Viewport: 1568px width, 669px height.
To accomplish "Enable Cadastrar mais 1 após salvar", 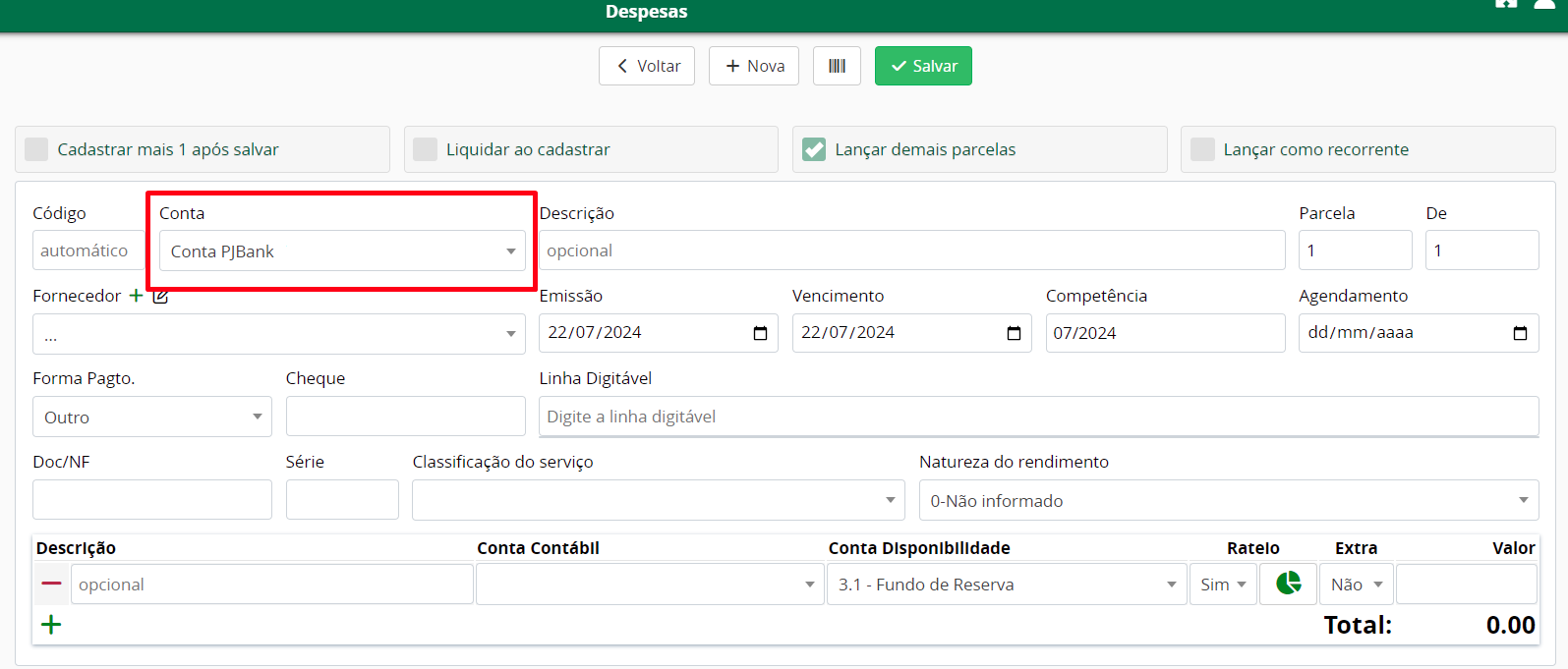I will click(x=37, y=149).
